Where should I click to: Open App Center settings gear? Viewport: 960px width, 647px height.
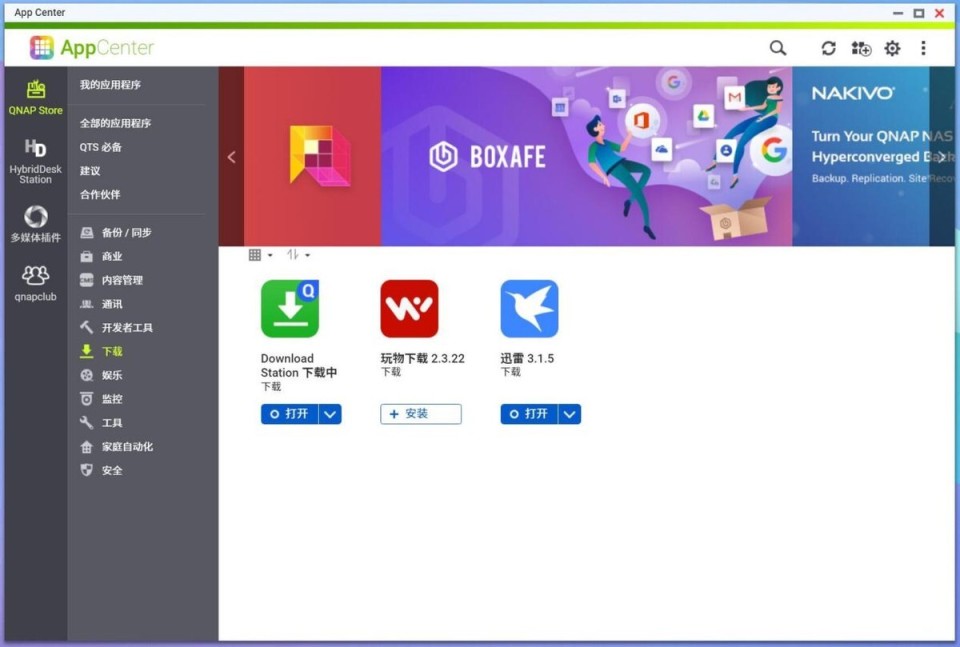[892, 48]
